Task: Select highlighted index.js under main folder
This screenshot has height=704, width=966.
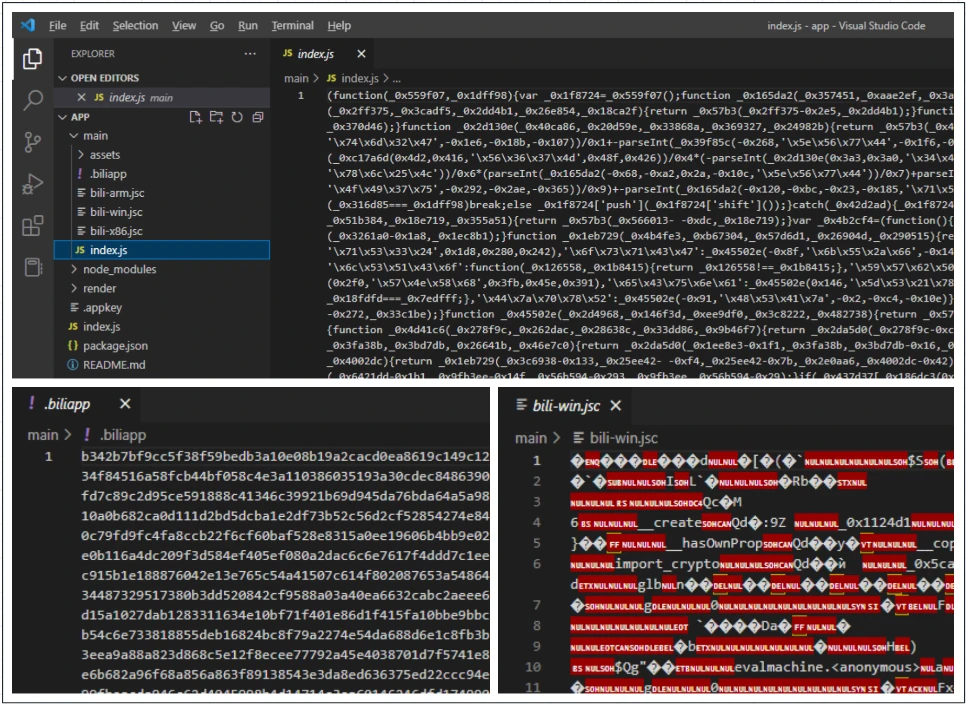Action: point(161,250)
